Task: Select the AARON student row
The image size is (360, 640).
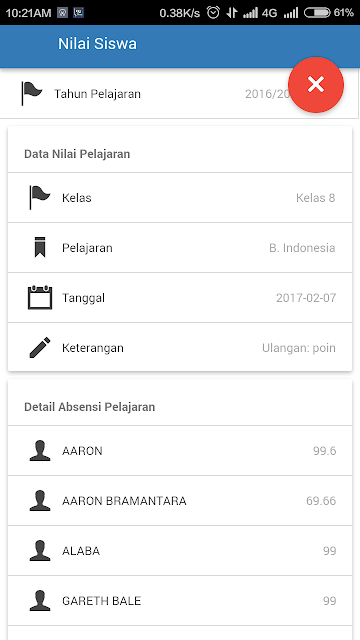Action: (180, 451)
